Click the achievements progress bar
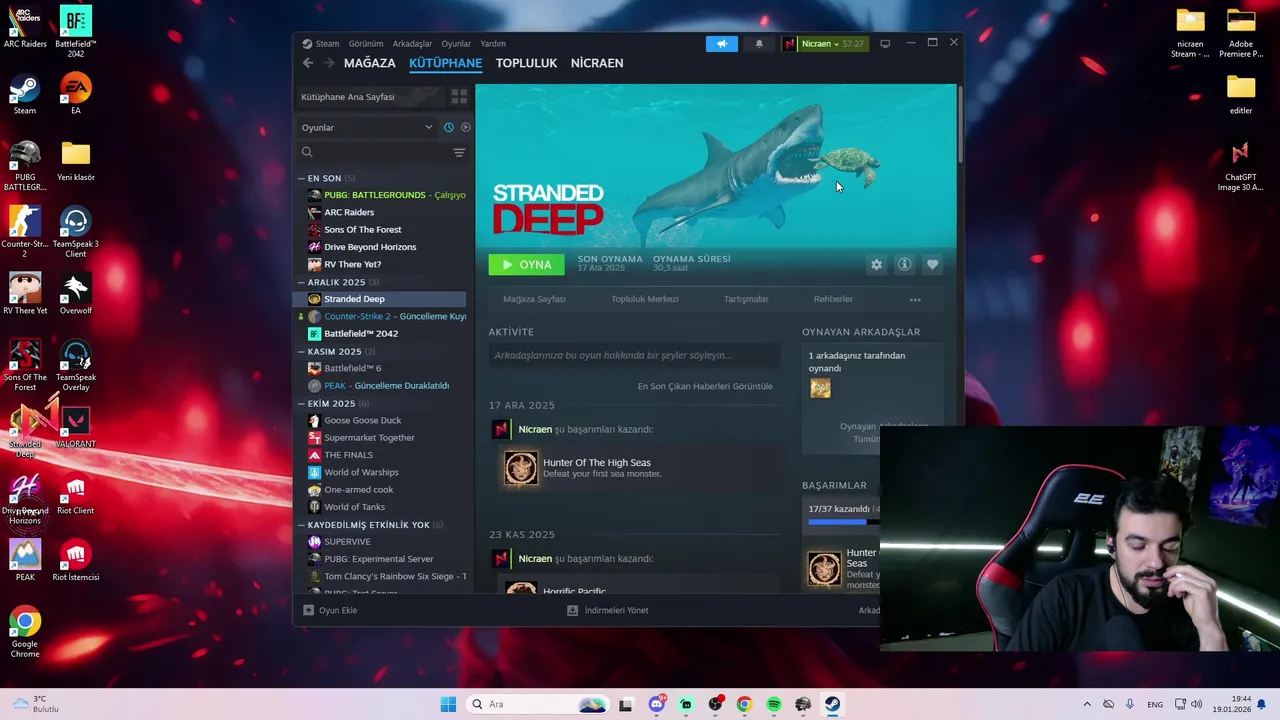The image size is (1280, 720). [844, 522]
